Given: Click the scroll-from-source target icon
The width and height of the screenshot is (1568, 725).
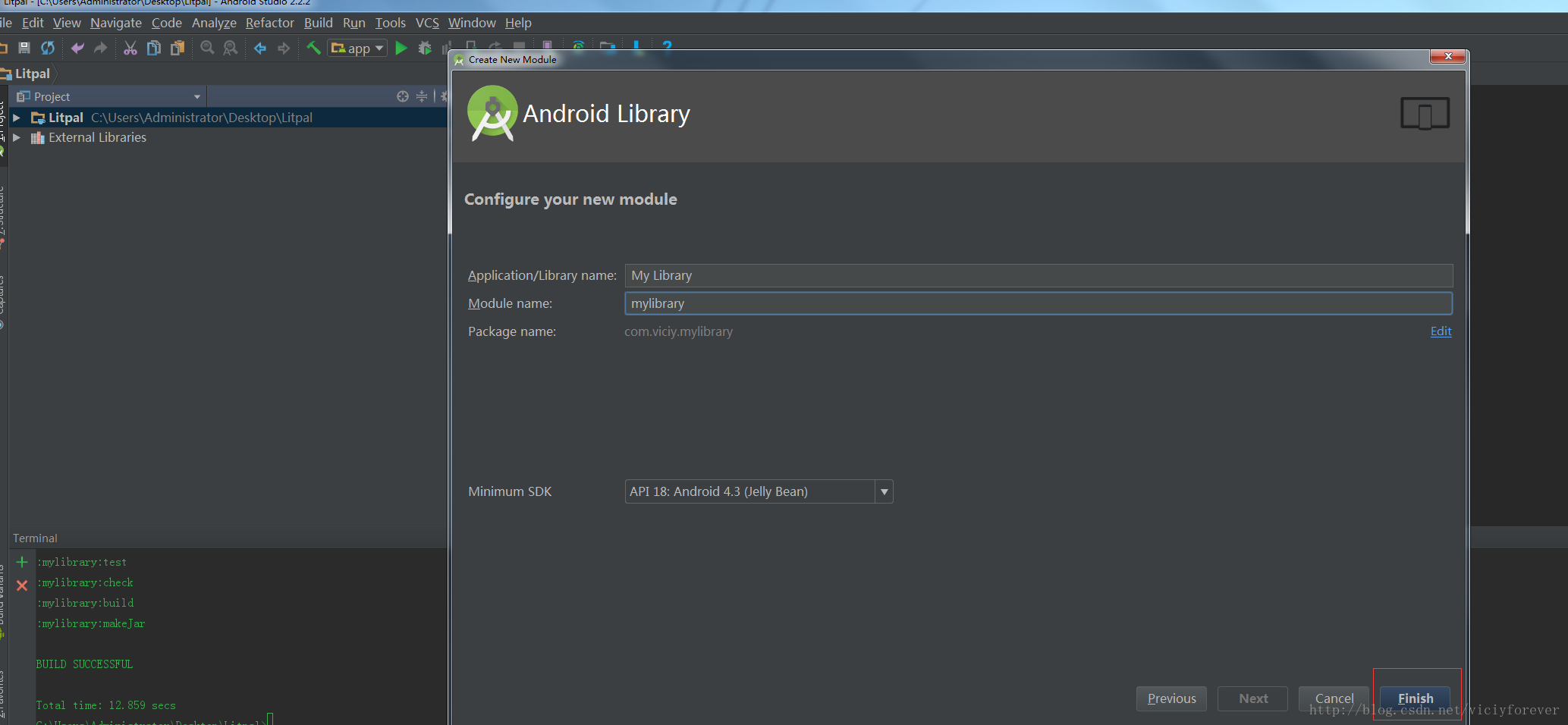Looking at the screenshot, I should [x=403, y=96].
